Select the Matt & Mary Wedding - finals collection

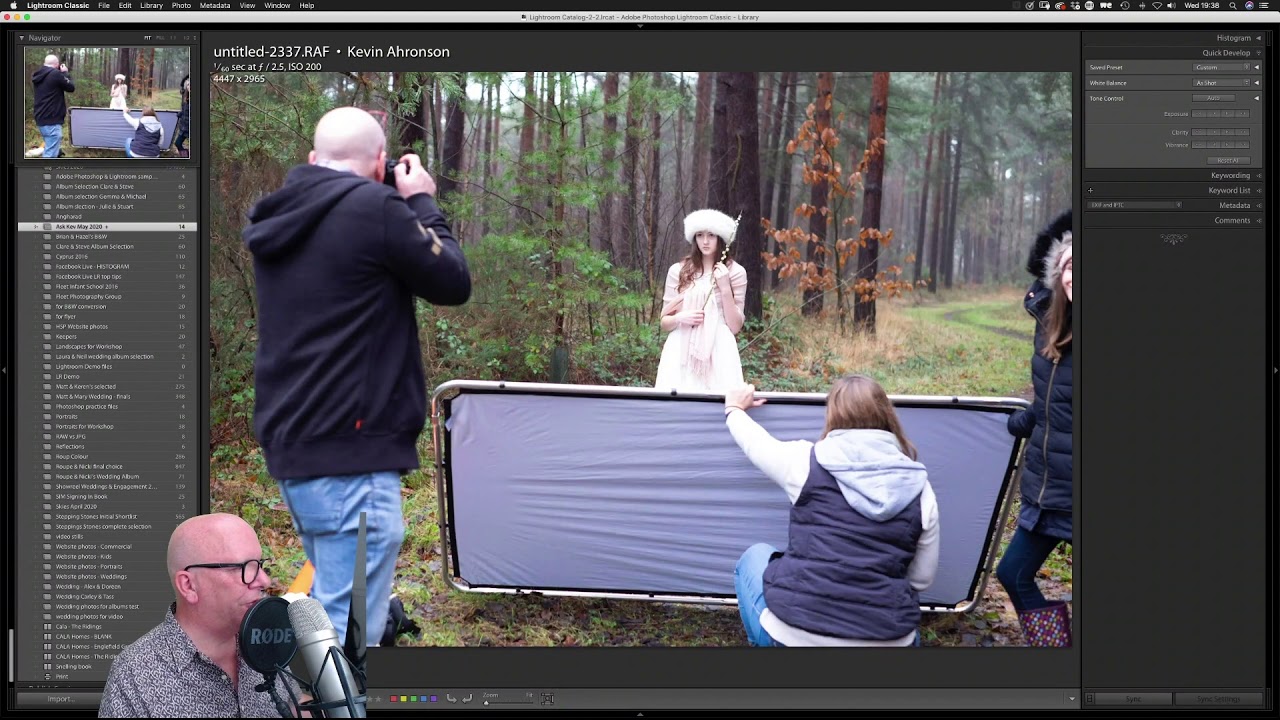[x=107, y=397]
